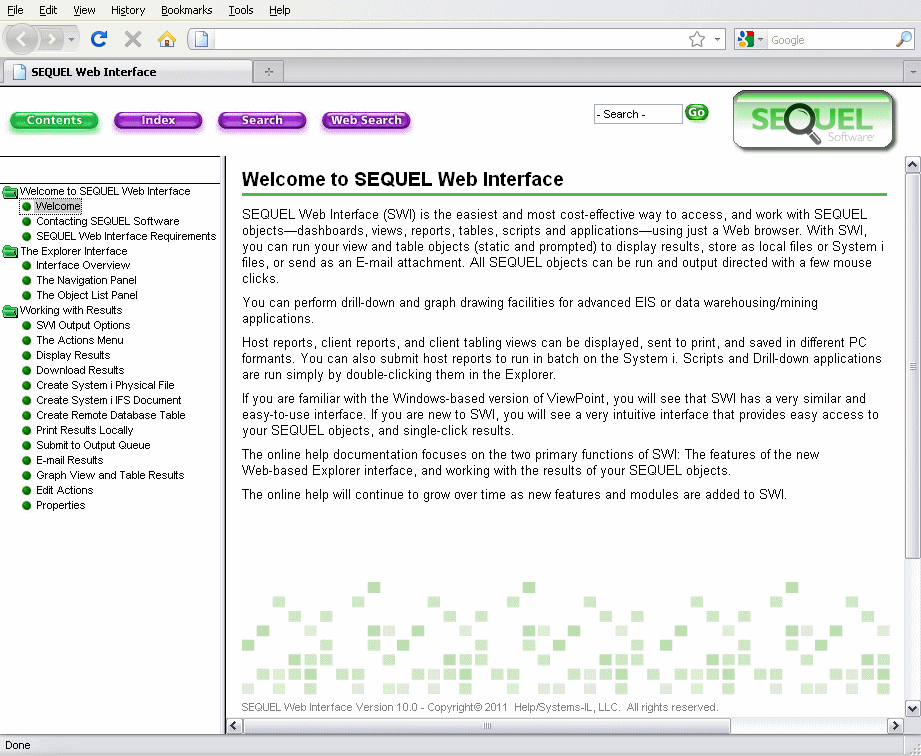
Task: Reload the page with the Refresh icon
Action: pos(99,39)
